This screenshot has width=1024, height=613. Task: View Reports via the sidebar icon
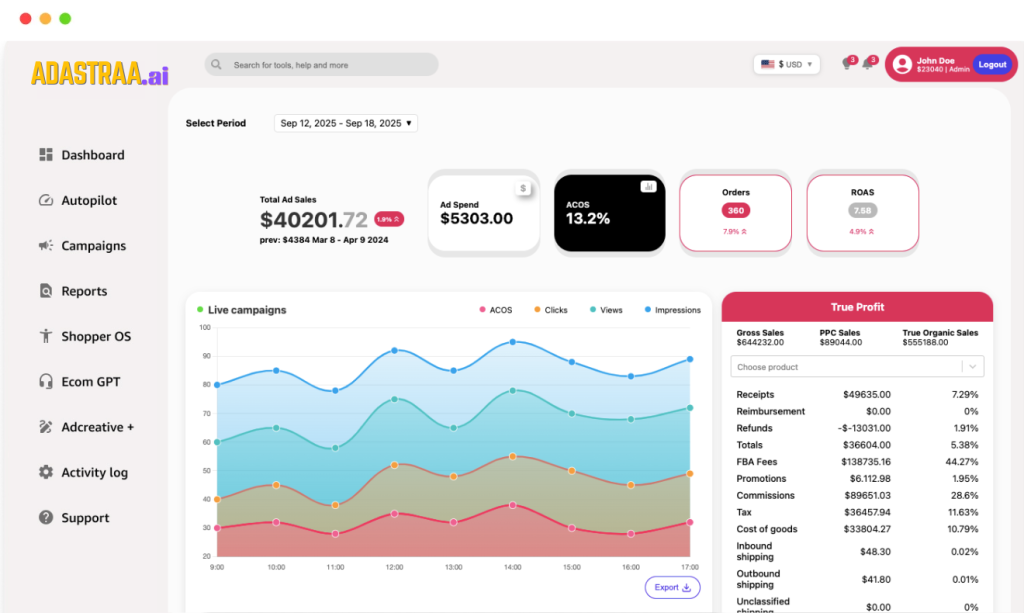[81, 290]
